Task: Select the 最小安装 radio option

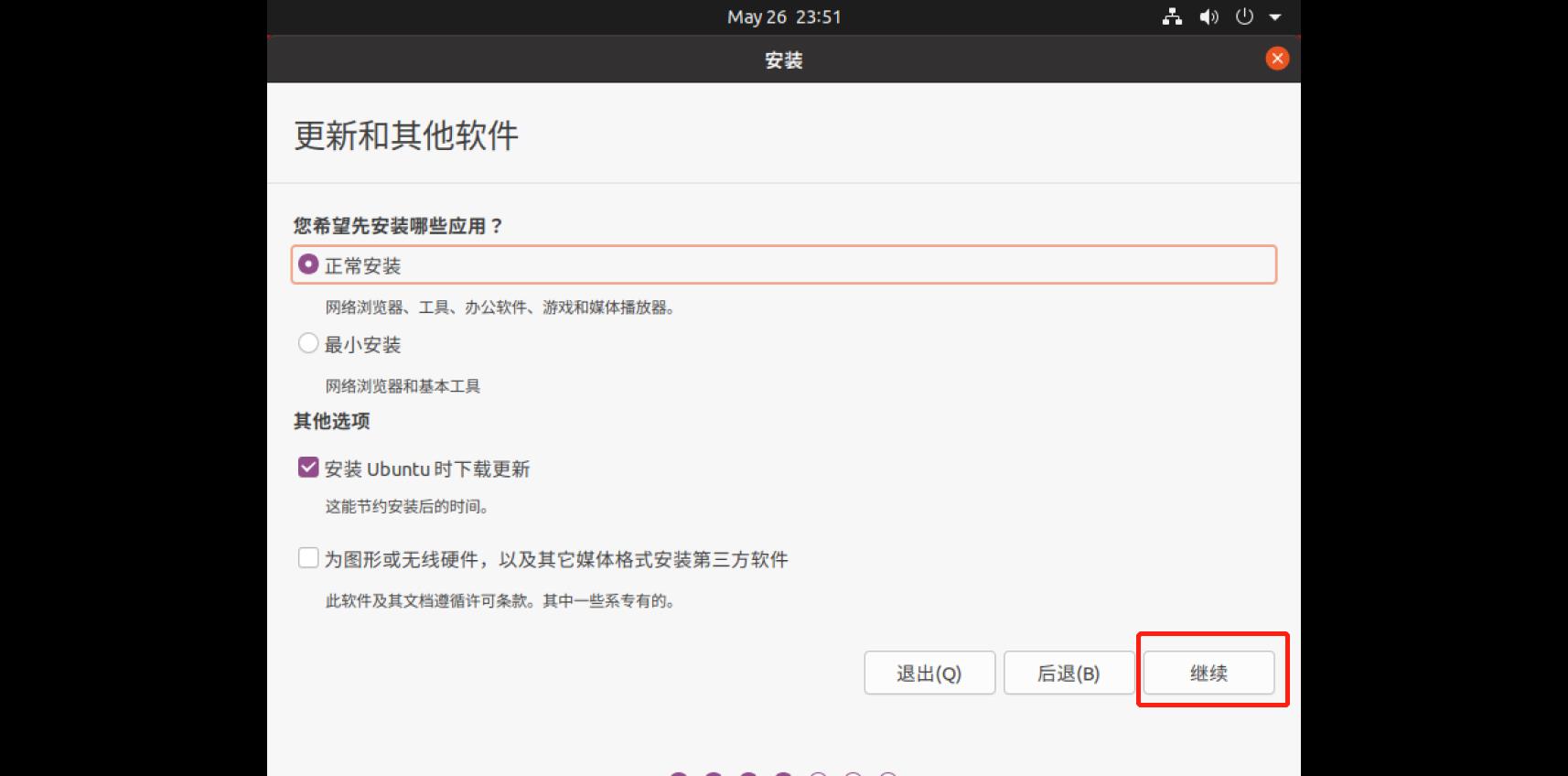Action: click(308, 343)
